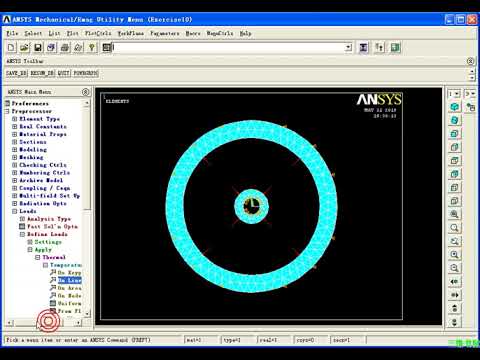480x360 pixels.
Task: Click the main menu scrollbar down arrow
Action: point(87,313)
